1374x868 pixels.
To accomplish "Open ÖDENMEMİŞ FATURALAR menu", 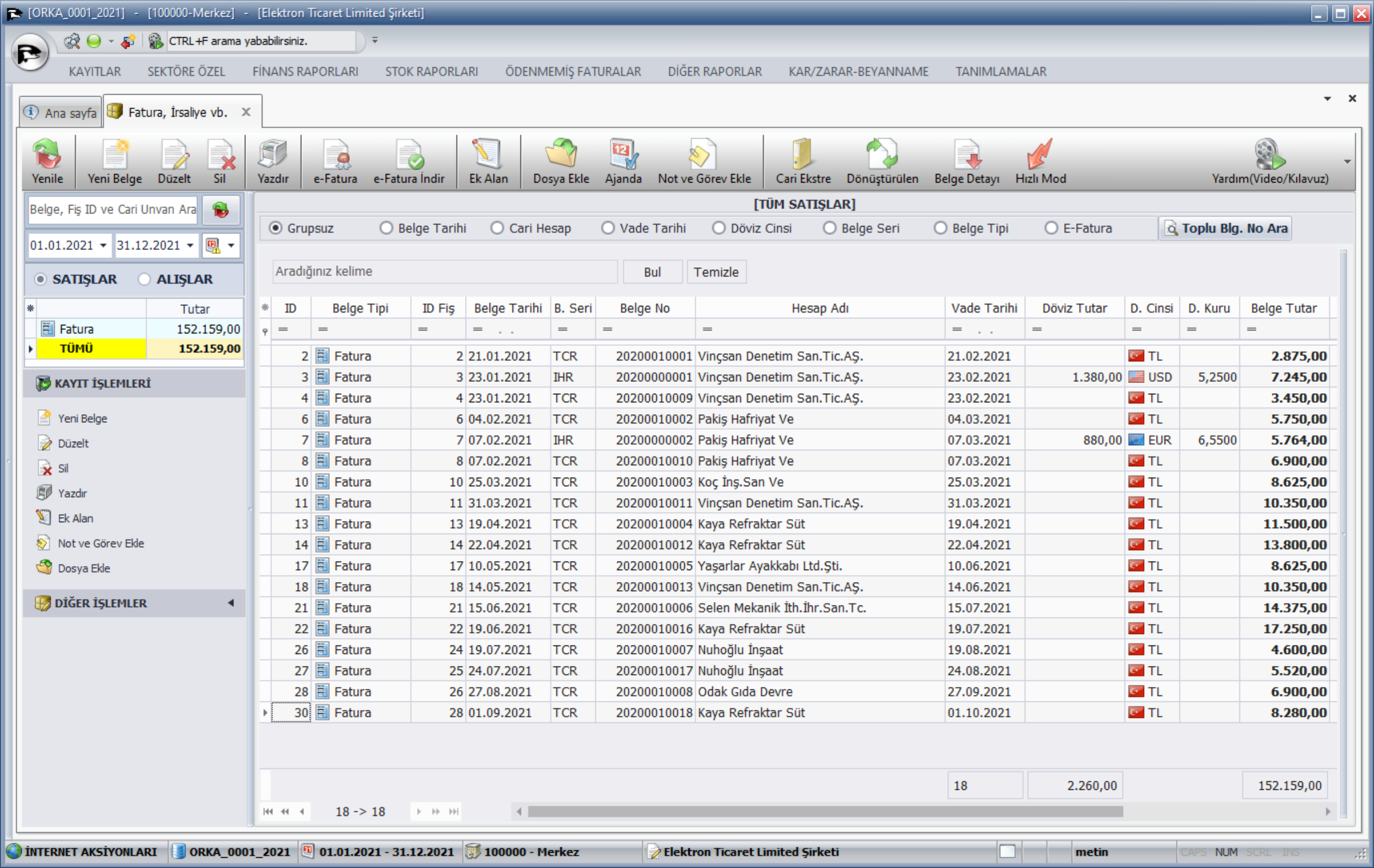I will [x=573, y=72].
